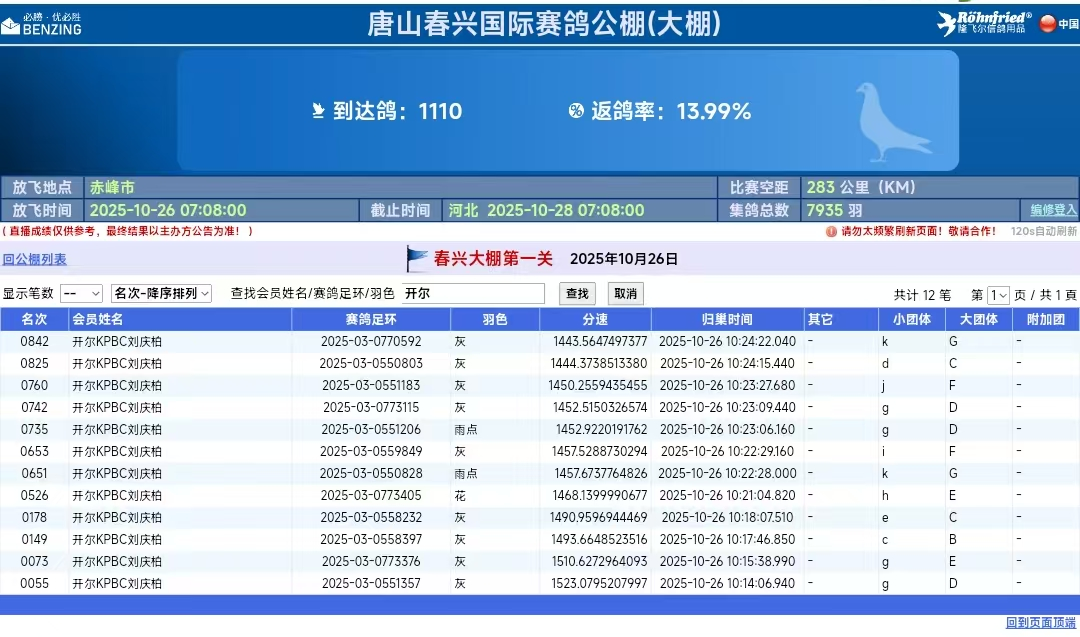Click the red warning exclamation icon
The image size is (1080, 637).
(x=831, y=231)
